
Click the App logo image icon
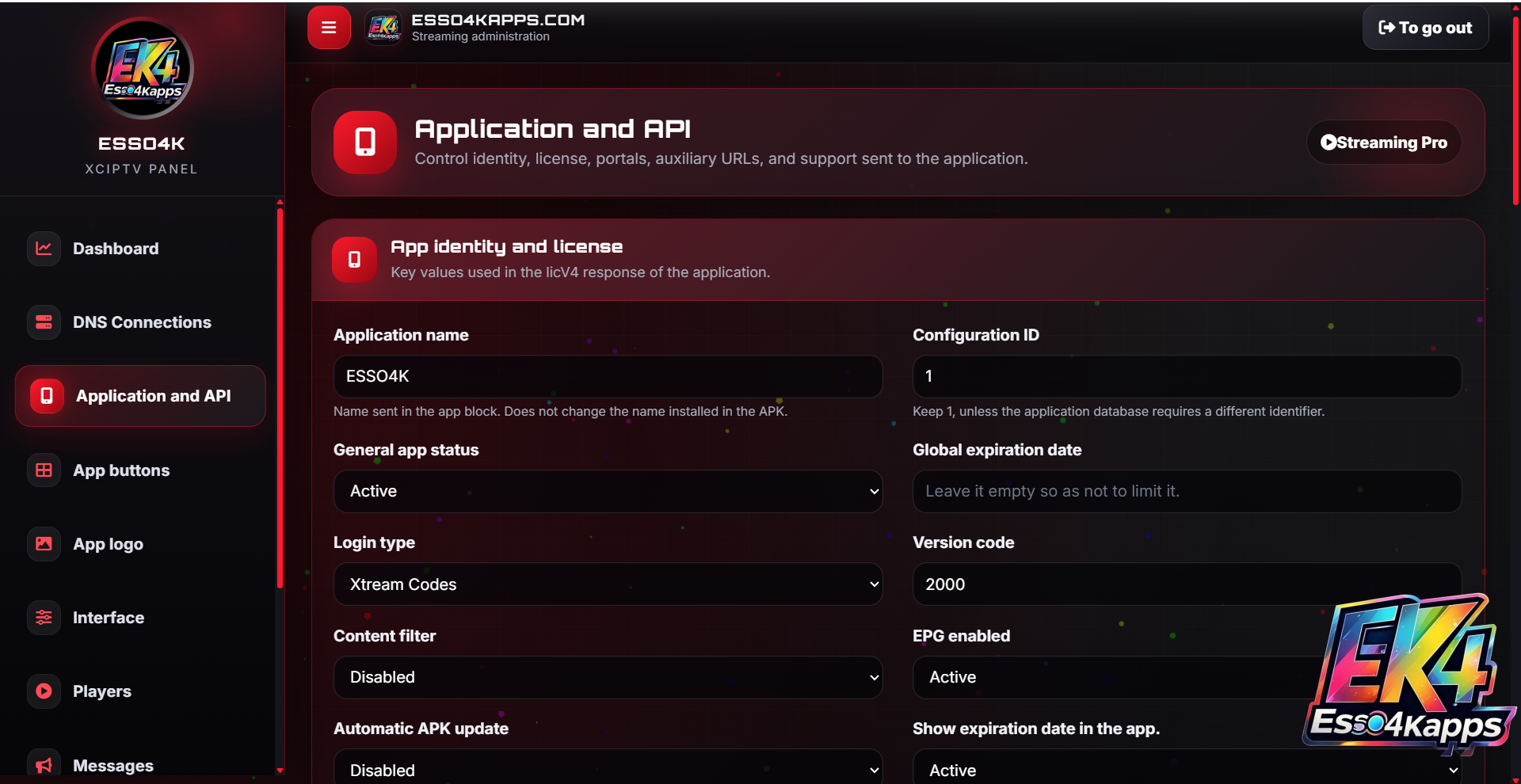(x=44, y=544)
